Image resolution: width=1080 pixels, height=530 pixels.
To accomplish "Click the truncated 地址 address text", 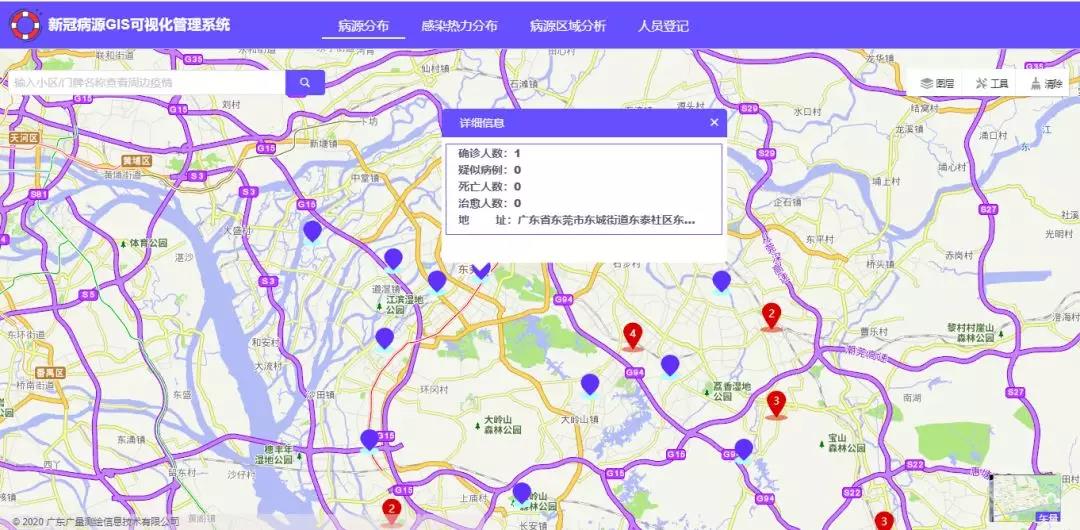I will tap(606, 219).
